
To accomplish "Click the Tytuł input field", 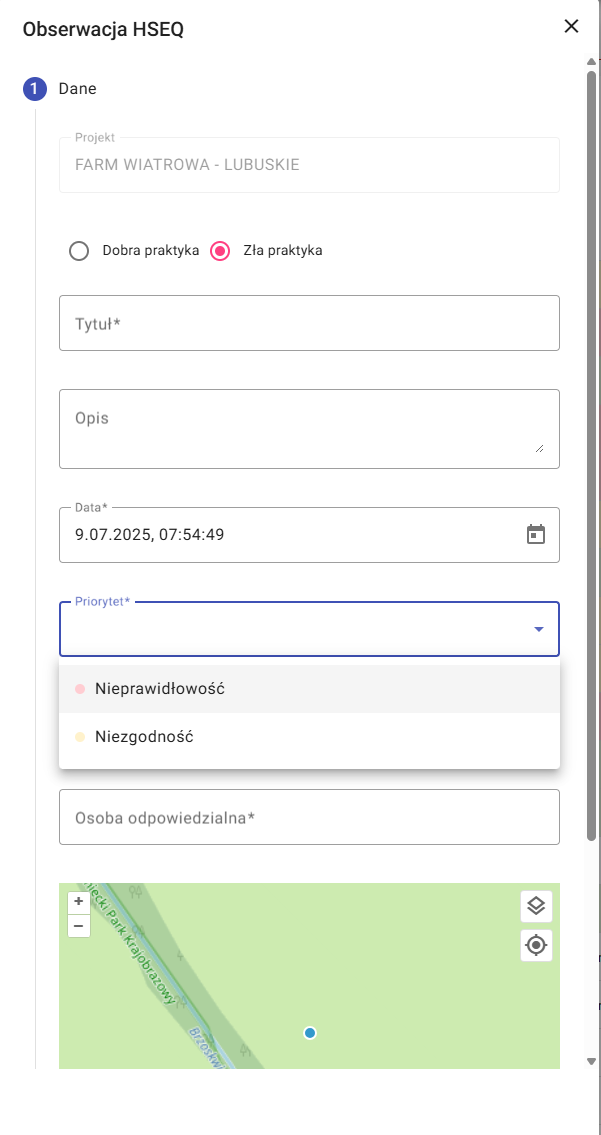I will pyautogui.click(x=309, y=323).
